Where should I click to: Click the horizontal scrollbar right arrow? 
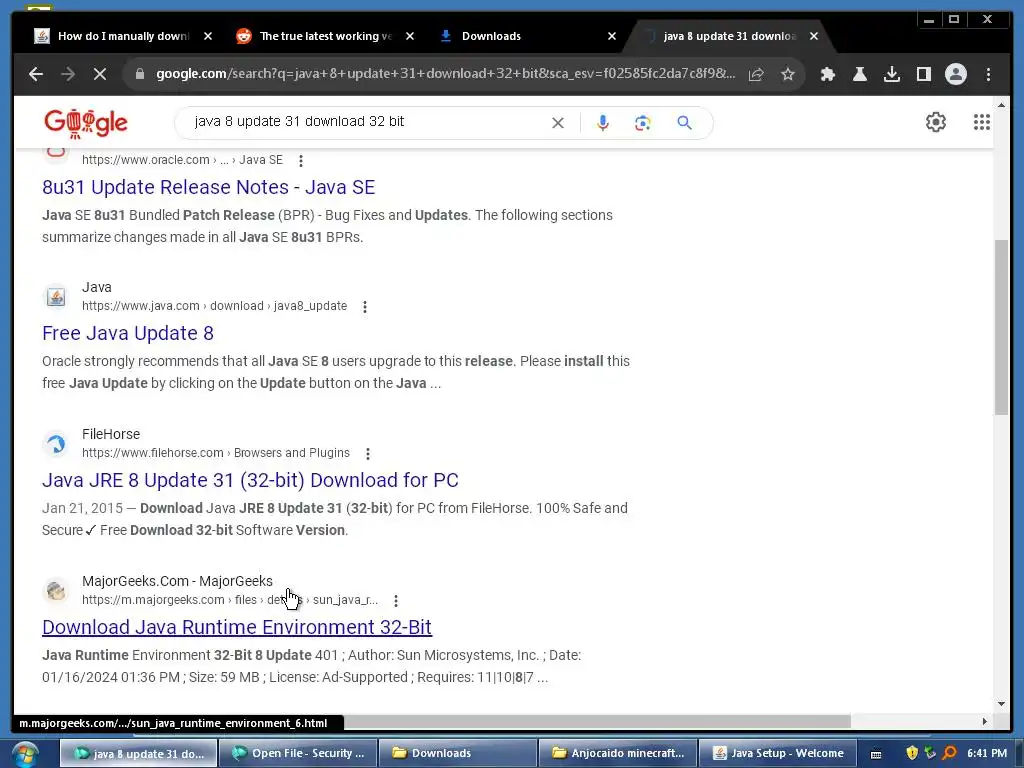pos(985,722)
